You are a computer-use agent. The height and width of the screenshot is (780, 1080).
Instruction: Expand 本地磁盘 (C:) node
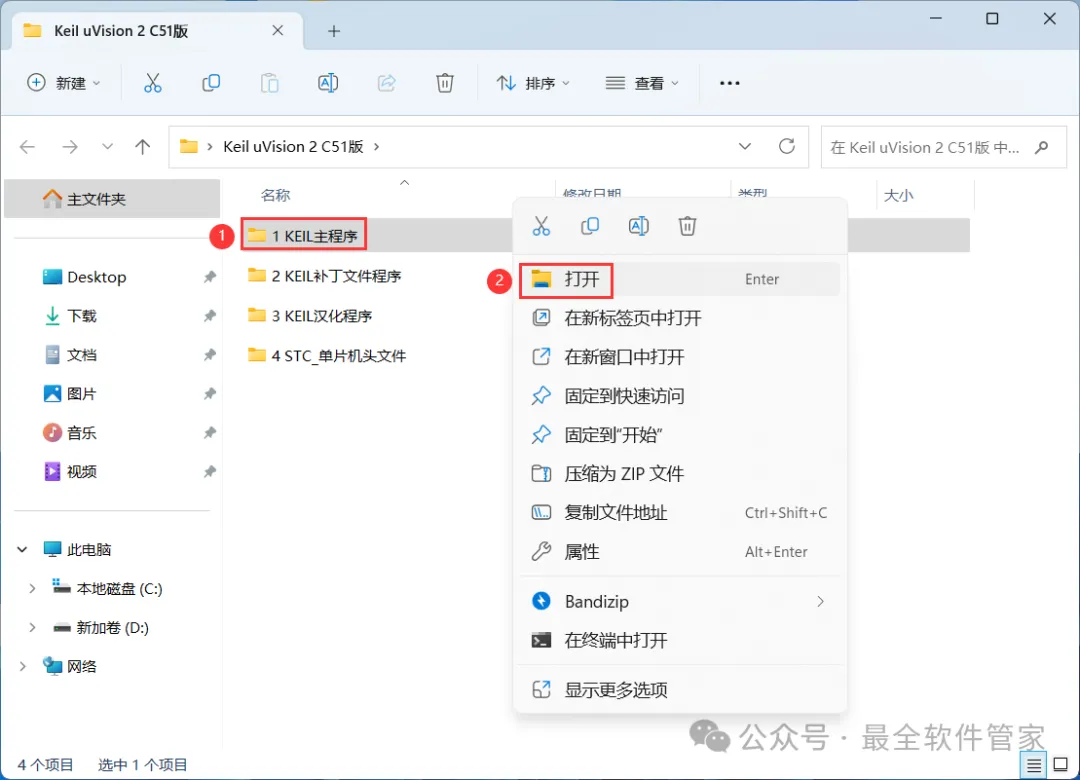32,588
